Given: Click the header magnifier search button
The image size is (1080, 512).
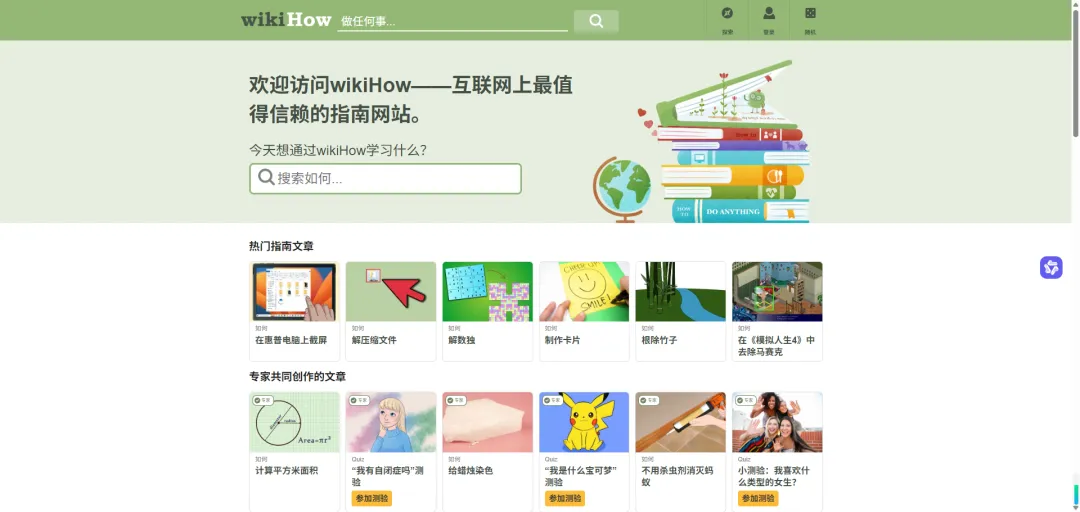Looking at the screenshot, I should pyautogui.click(x=596, y=21).
